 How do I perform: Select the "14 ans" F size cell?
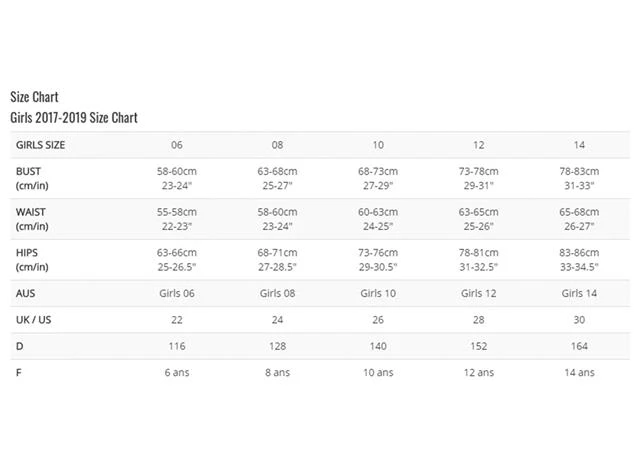(x=579, y=372)
